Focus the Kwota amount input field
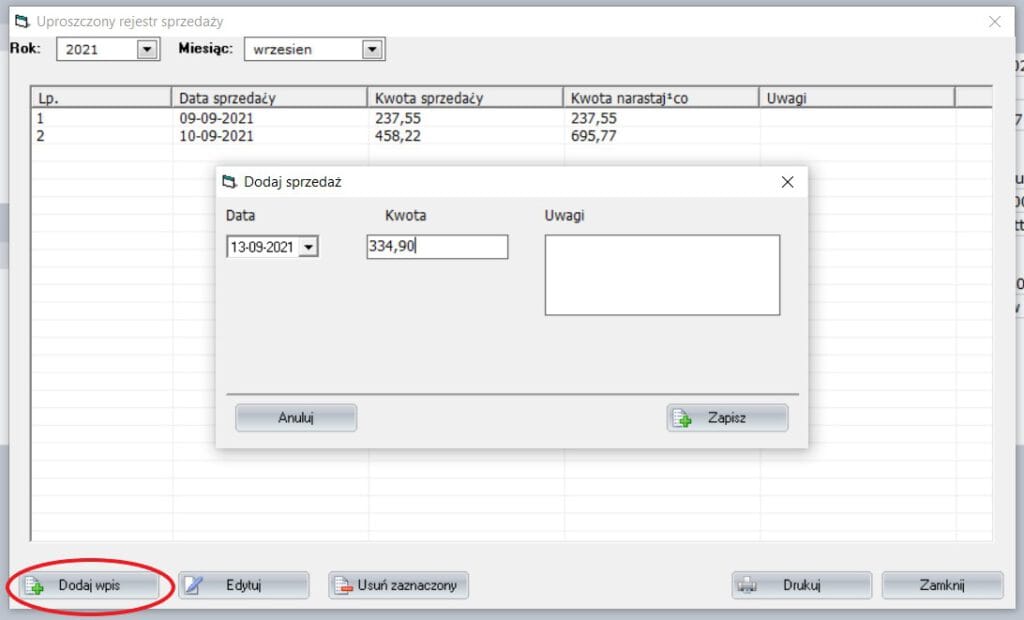Image resolution: width=1024 pixels, height=620 pixels. (x=437, y=247)
